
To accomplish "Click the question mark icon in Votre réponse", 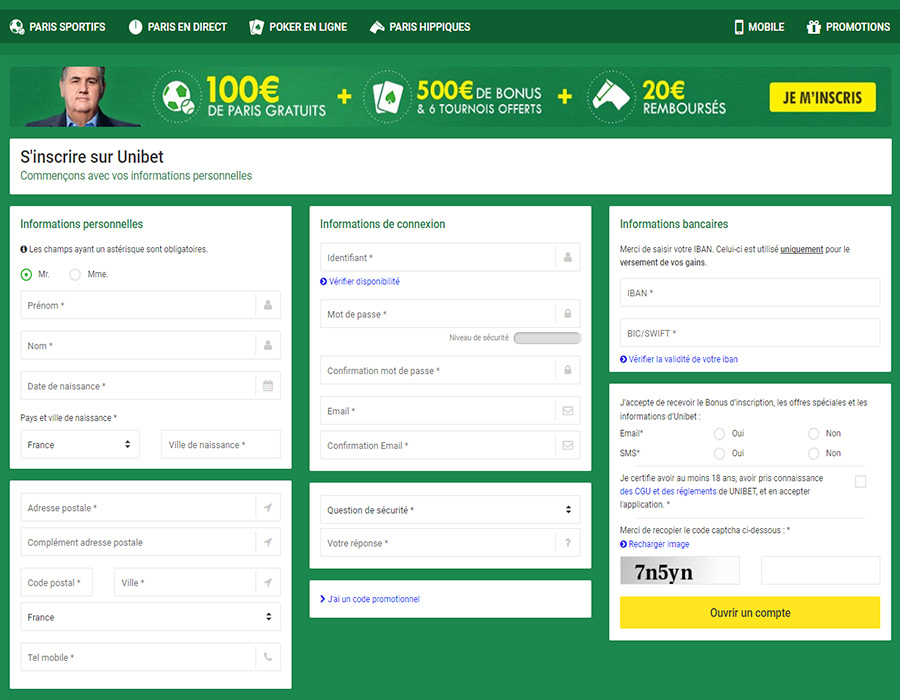I will 568,542.
